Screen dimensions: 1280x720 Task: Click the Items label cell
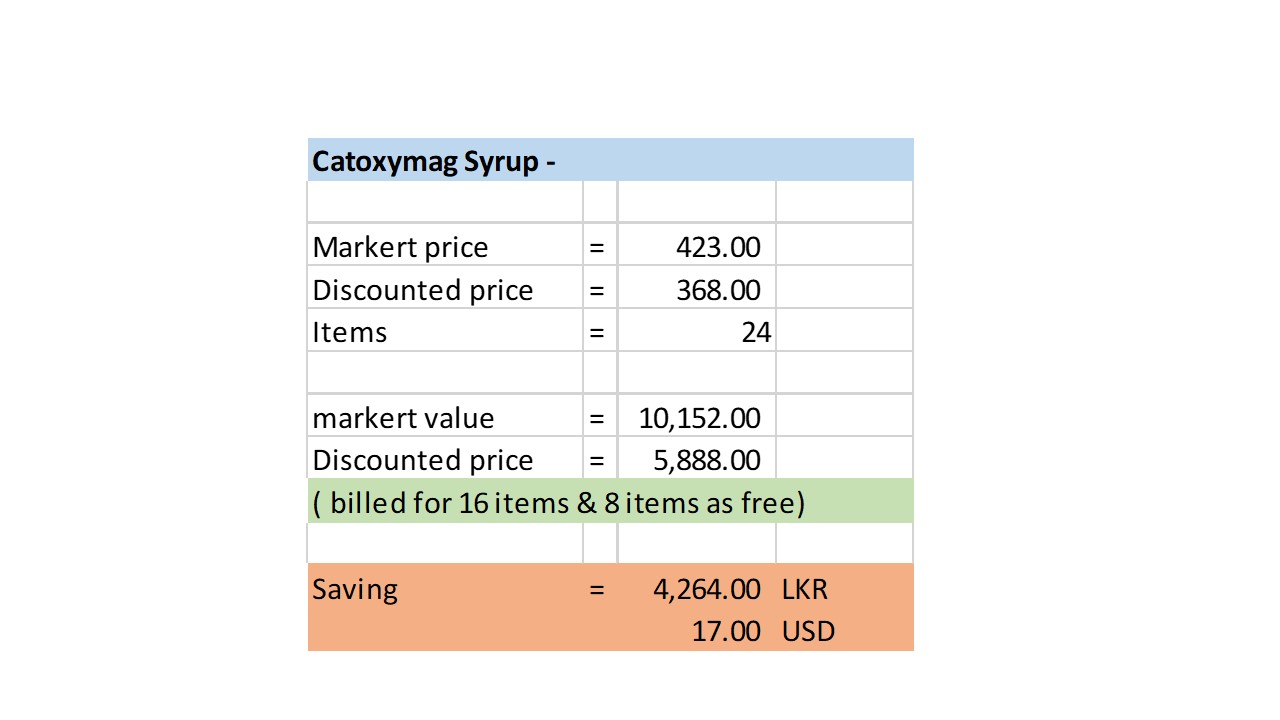[445, 332]
